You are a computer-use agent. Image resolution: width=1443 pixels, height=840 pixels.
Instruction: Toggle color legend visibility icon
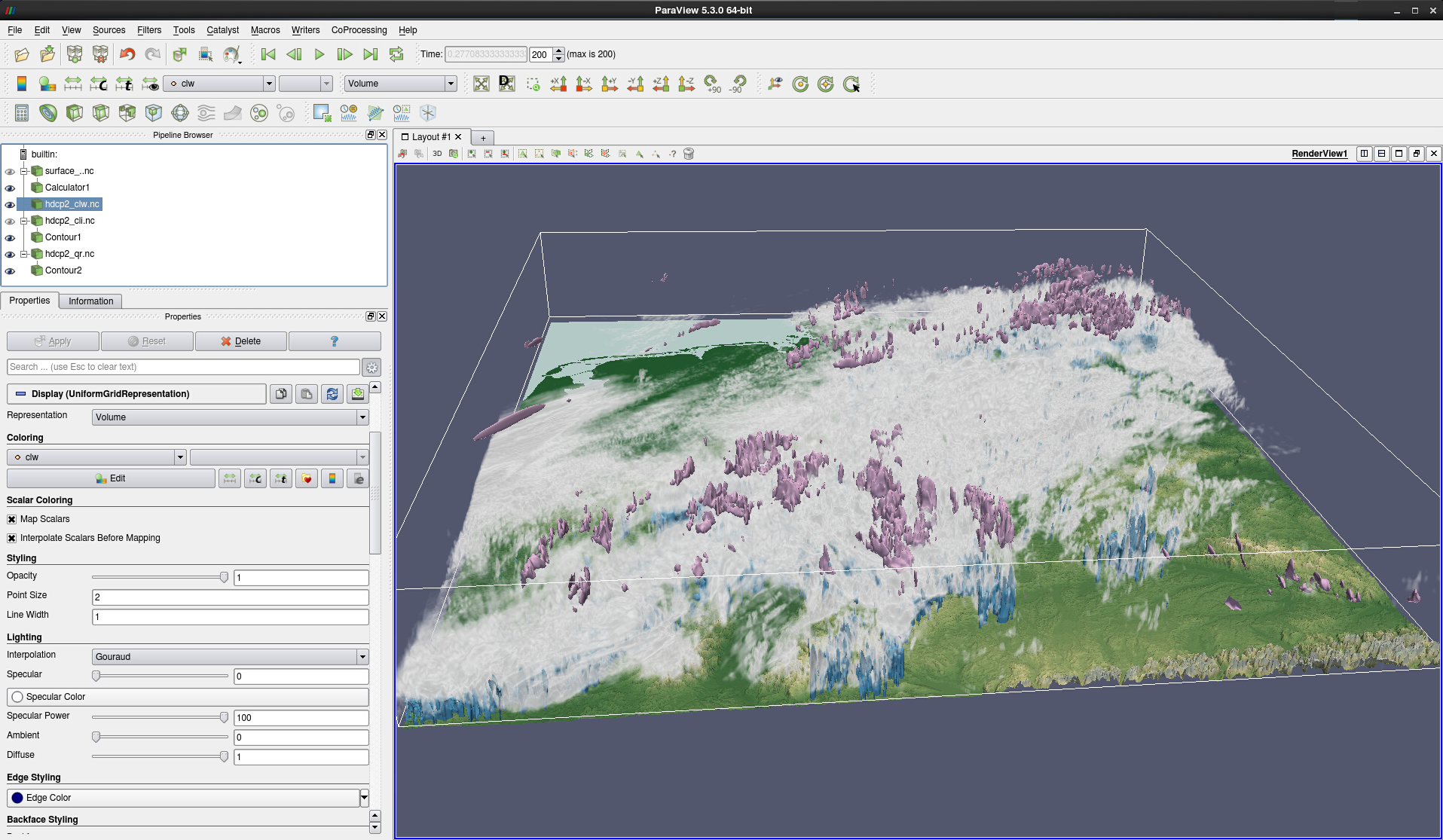coord(22,84)
